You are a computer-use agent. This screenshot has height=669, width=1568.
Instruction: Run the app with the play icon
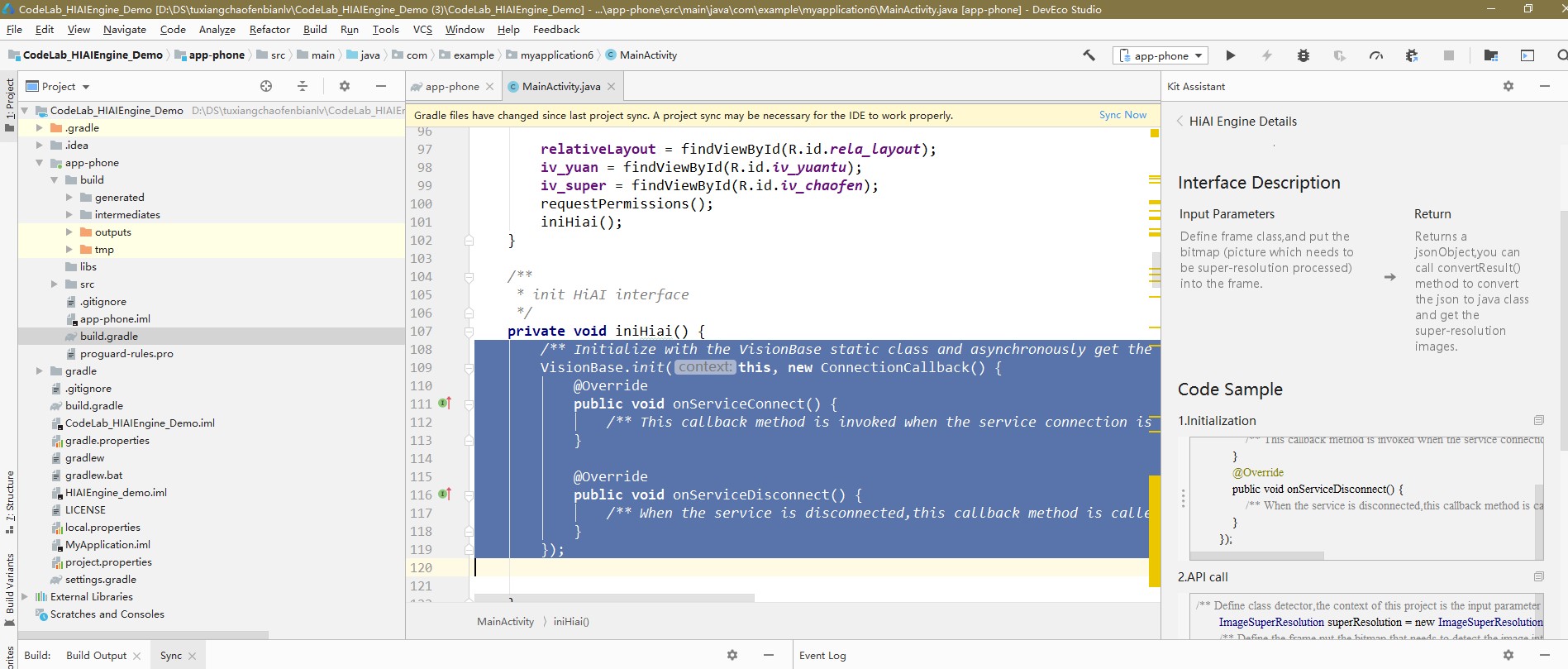coord(1231,55)
